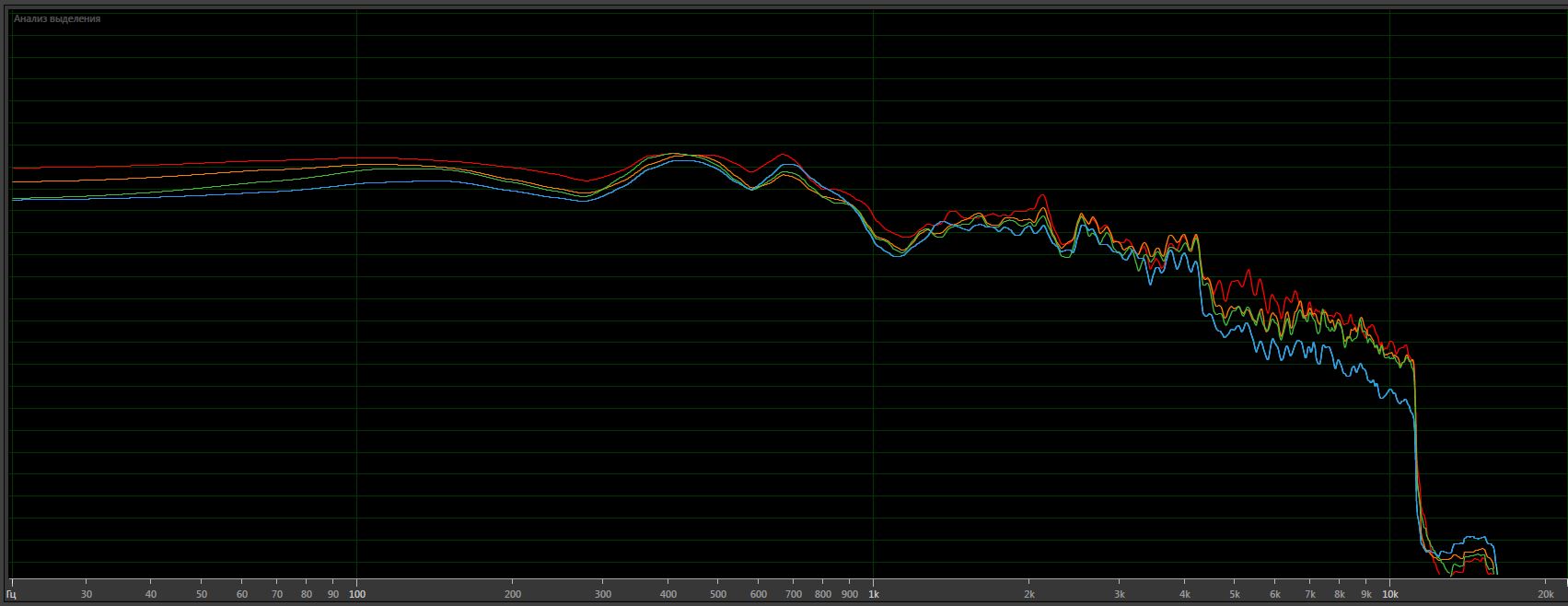The width and height of the screenshot is (1568, 606).
Task: Click the 4k axis label
Action: (x=1185, y=594)
